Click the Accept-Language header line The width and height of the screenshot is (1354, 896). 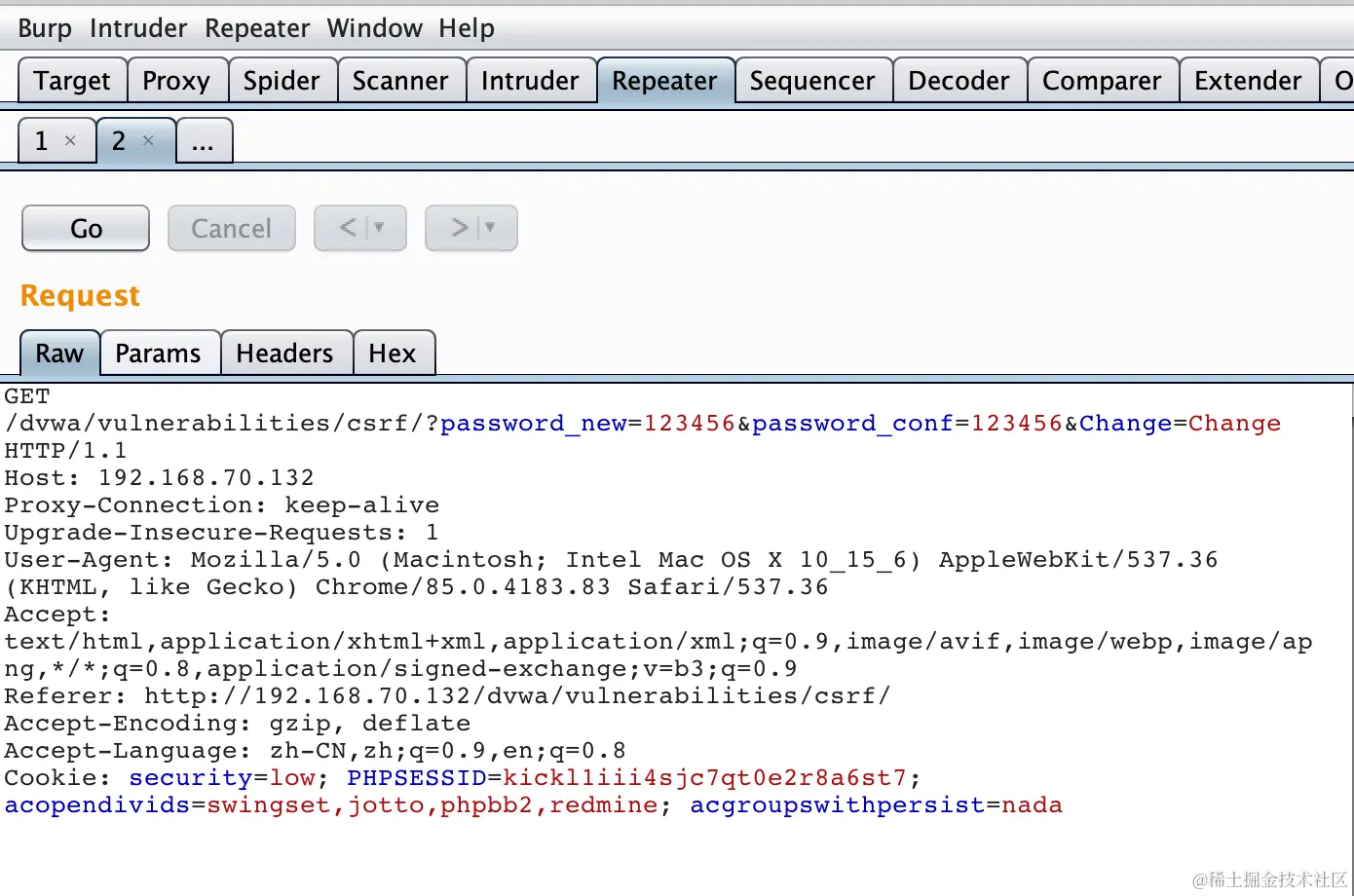tap(315, 751)
